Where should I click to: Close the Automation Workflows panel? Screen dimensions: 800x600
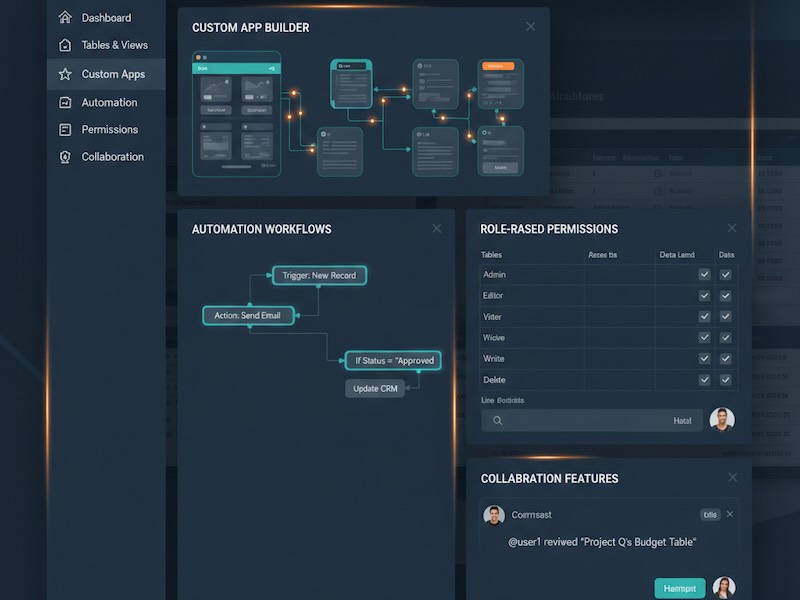(x=437, y=229)
